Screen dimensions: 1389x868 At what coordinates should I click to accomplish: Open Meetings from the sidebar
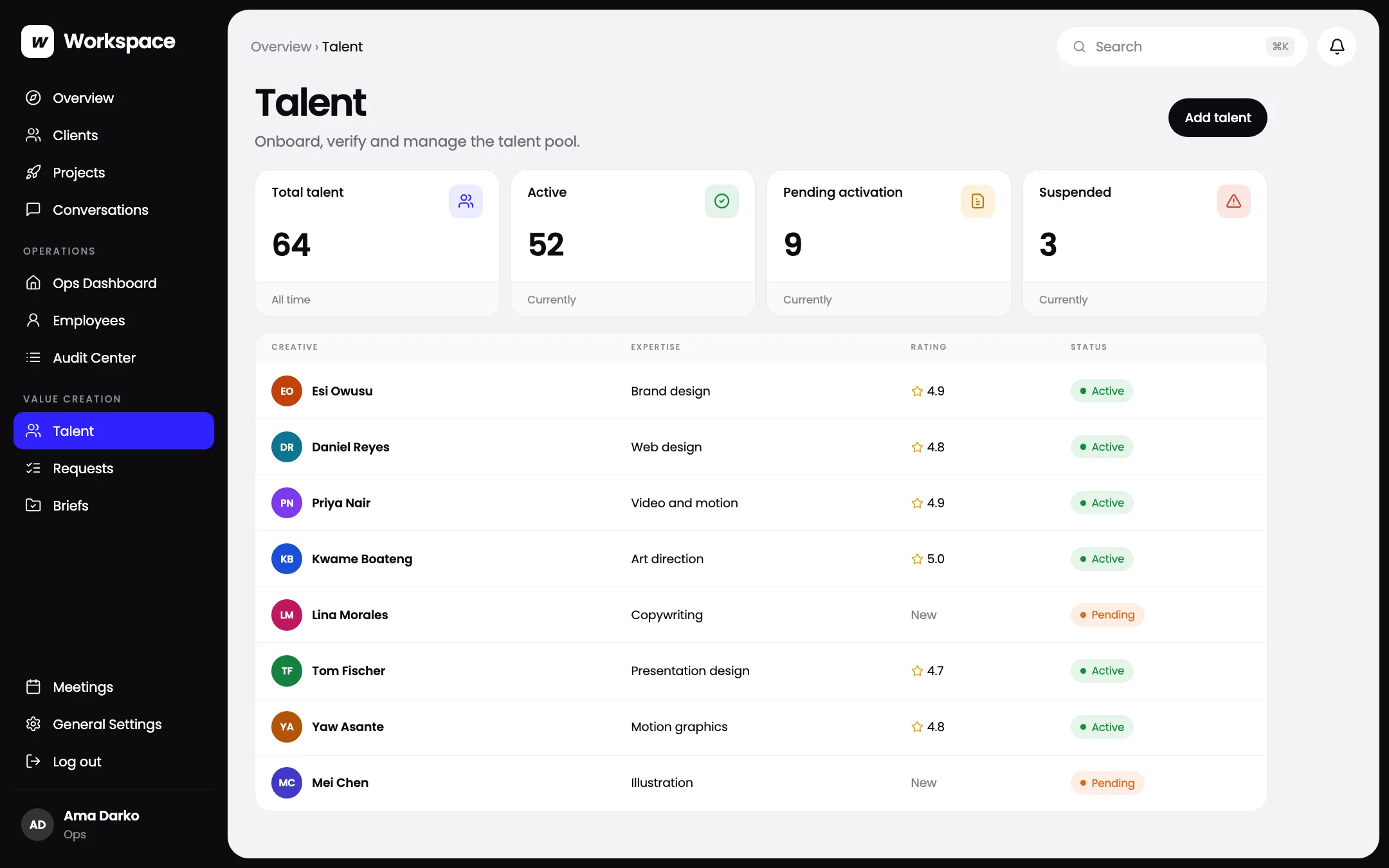pos(114,687)
